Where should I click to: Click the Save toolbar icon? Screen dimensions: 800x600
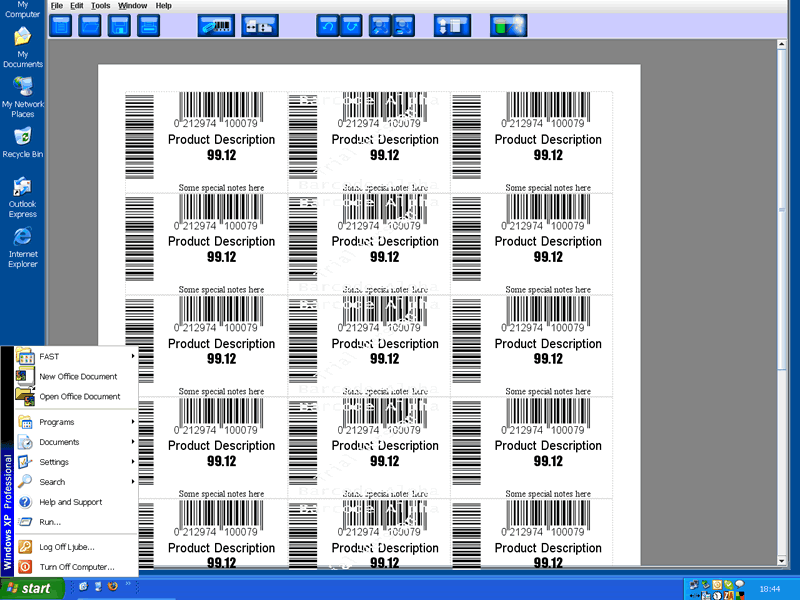(x=119, y=25)
